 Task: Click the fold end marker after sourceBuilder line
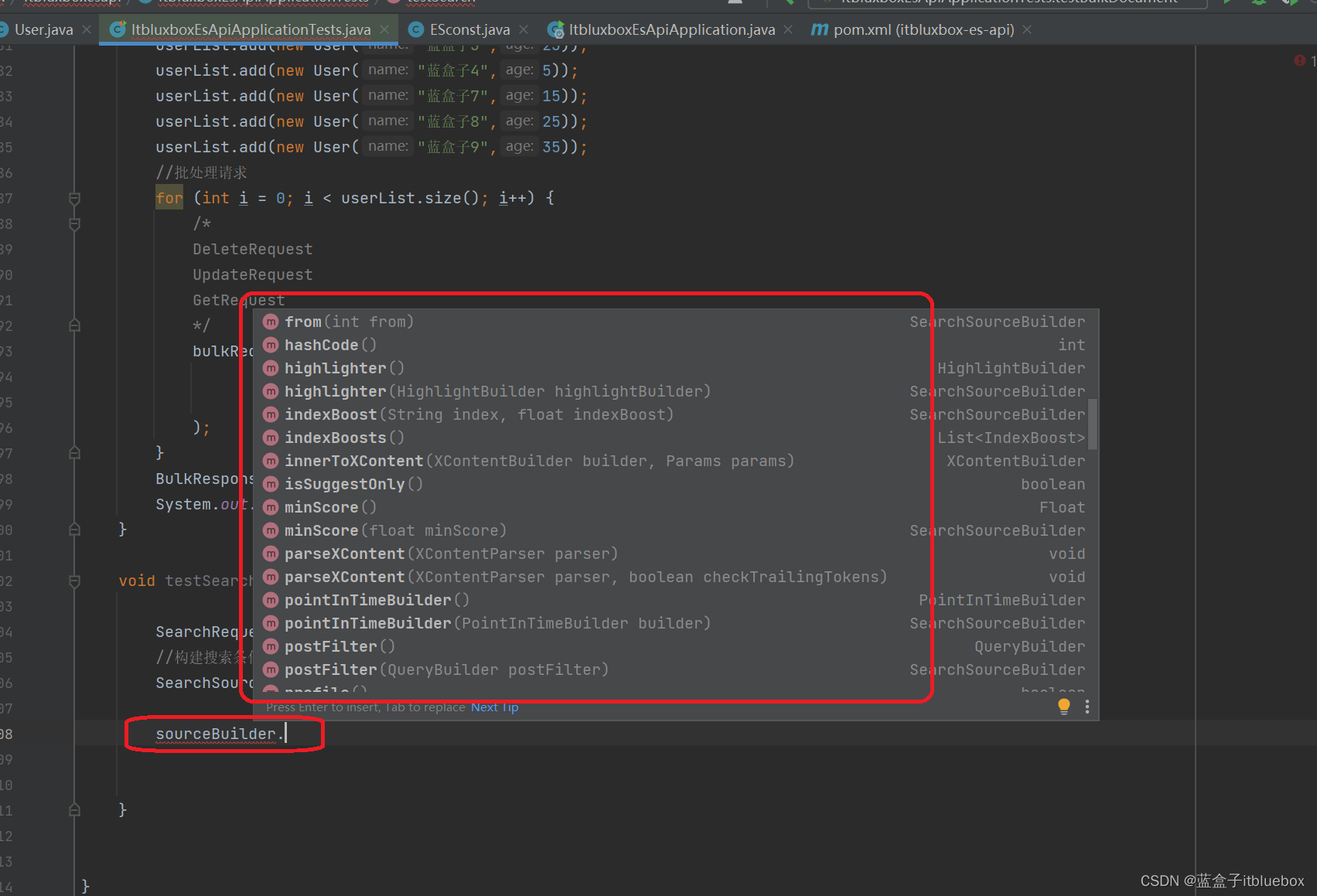point(75,810)
